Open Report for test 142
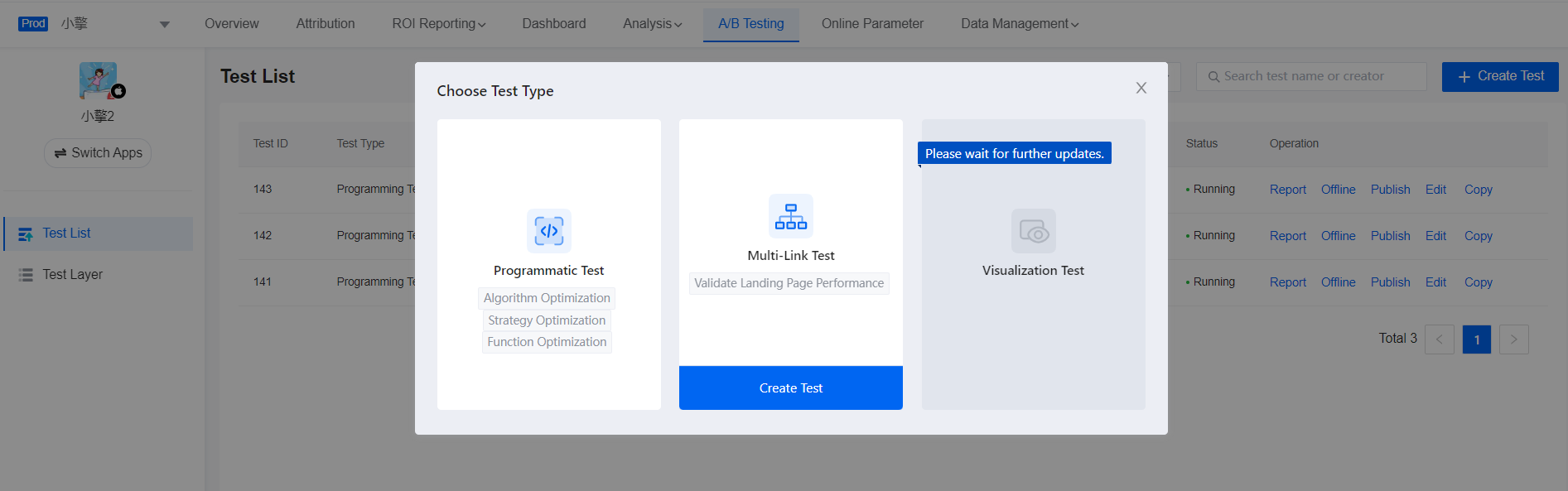Screen dimensions: 1568x491 tap(1288, 236)
